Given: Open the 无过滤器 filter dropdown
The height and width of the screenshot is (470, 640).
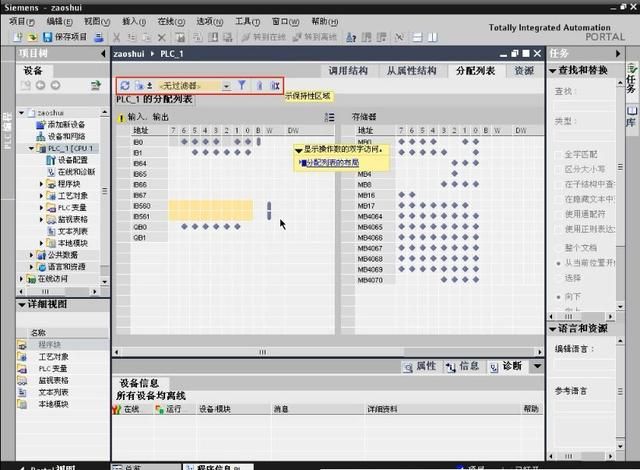Looking at the screenshot, I should pyautogui.click(x=226, y=86).
